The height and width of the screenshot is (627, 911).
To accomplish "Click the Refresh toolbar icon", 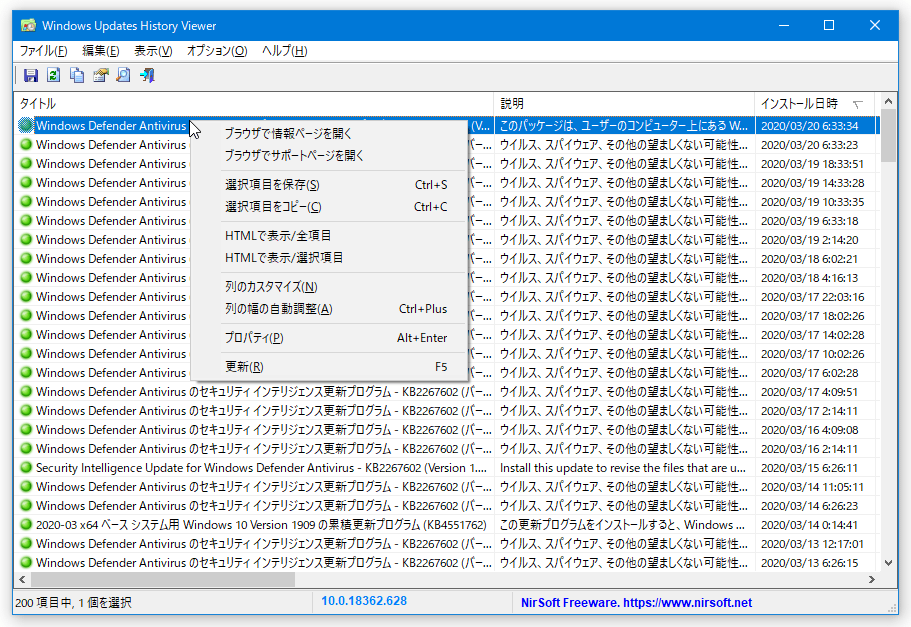I will (53, 75).
